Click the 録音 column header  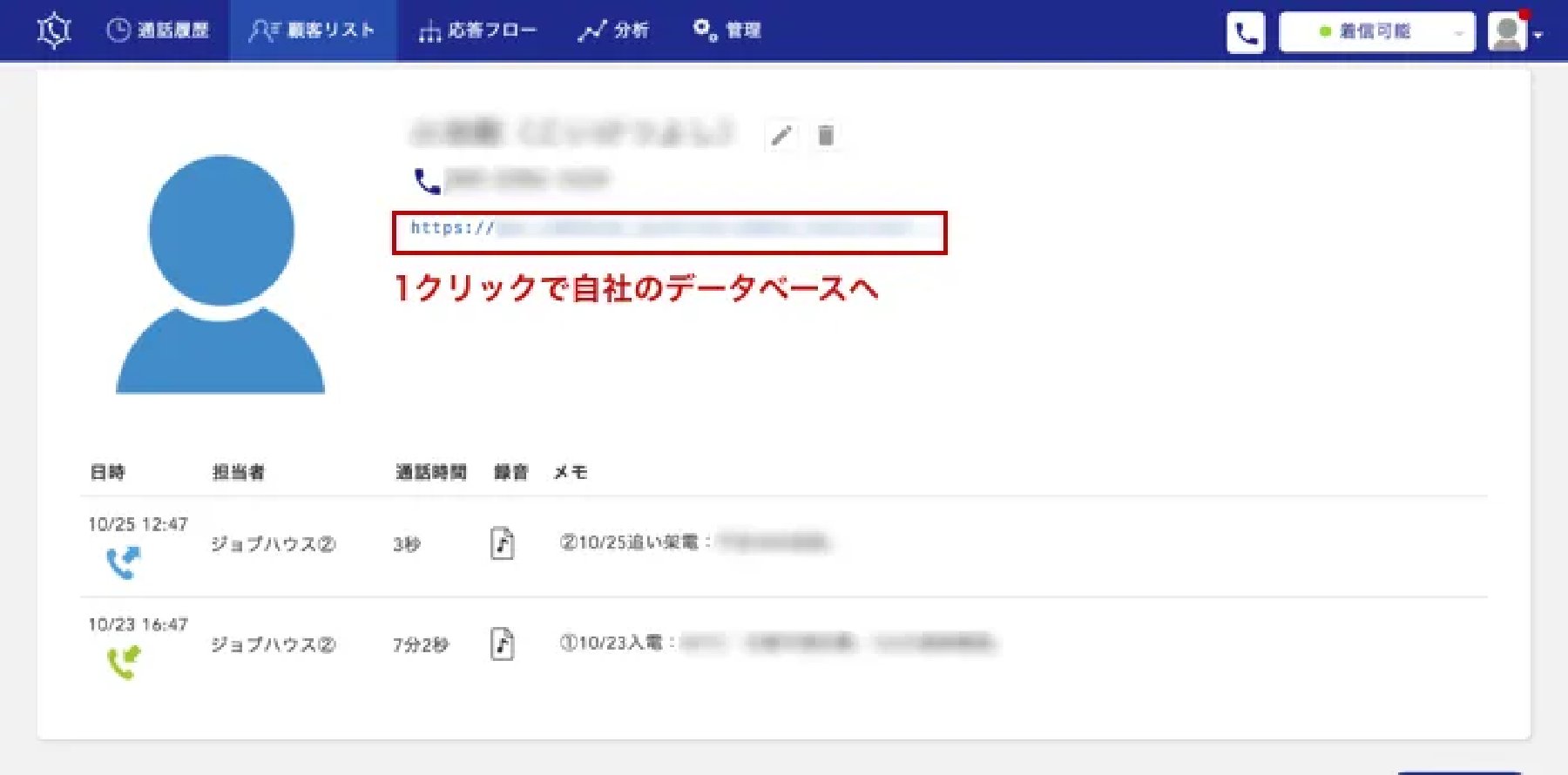click(511, 472)
